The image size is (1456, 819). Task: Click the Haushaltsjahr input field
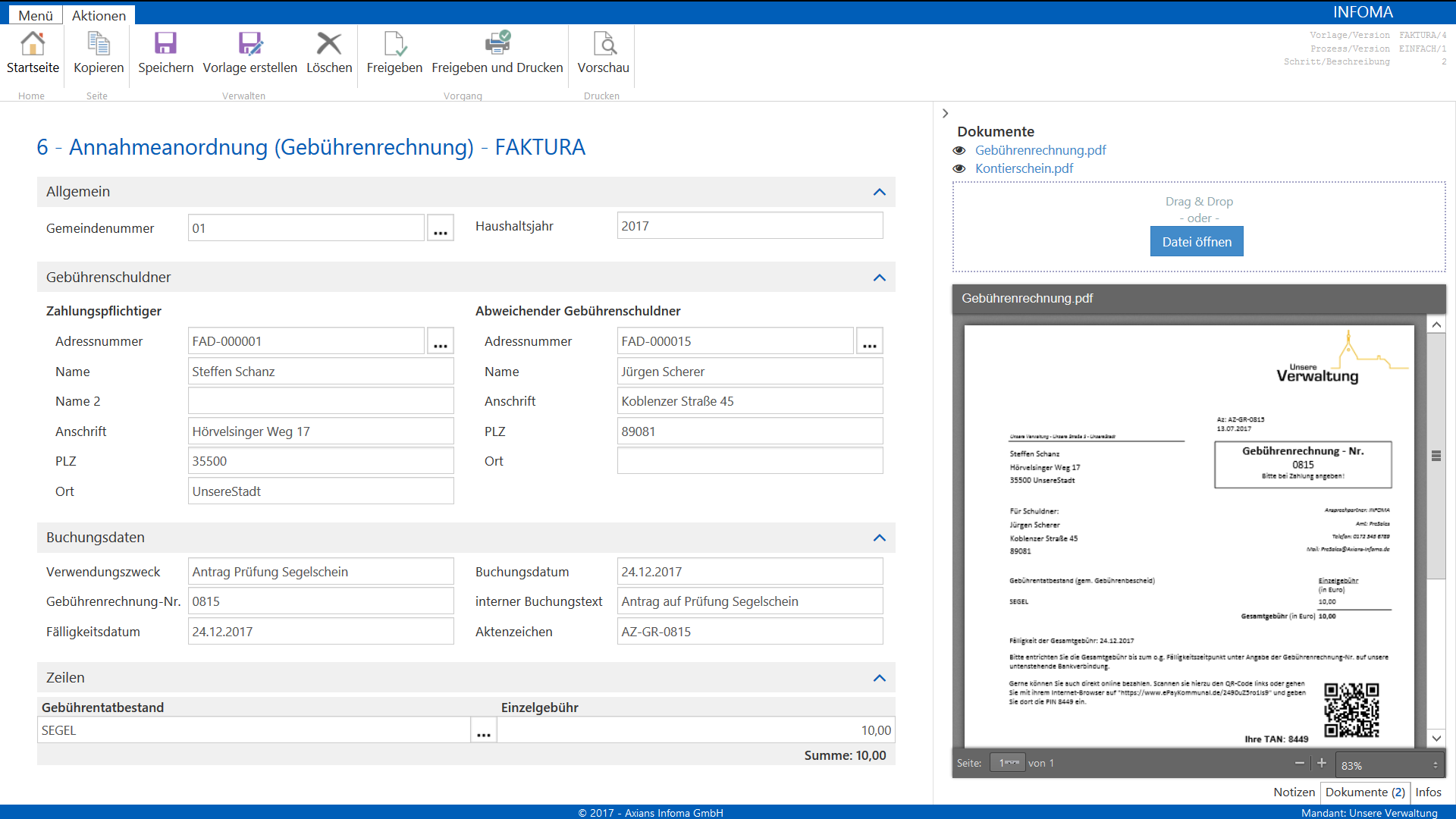[x=750, y=226]
